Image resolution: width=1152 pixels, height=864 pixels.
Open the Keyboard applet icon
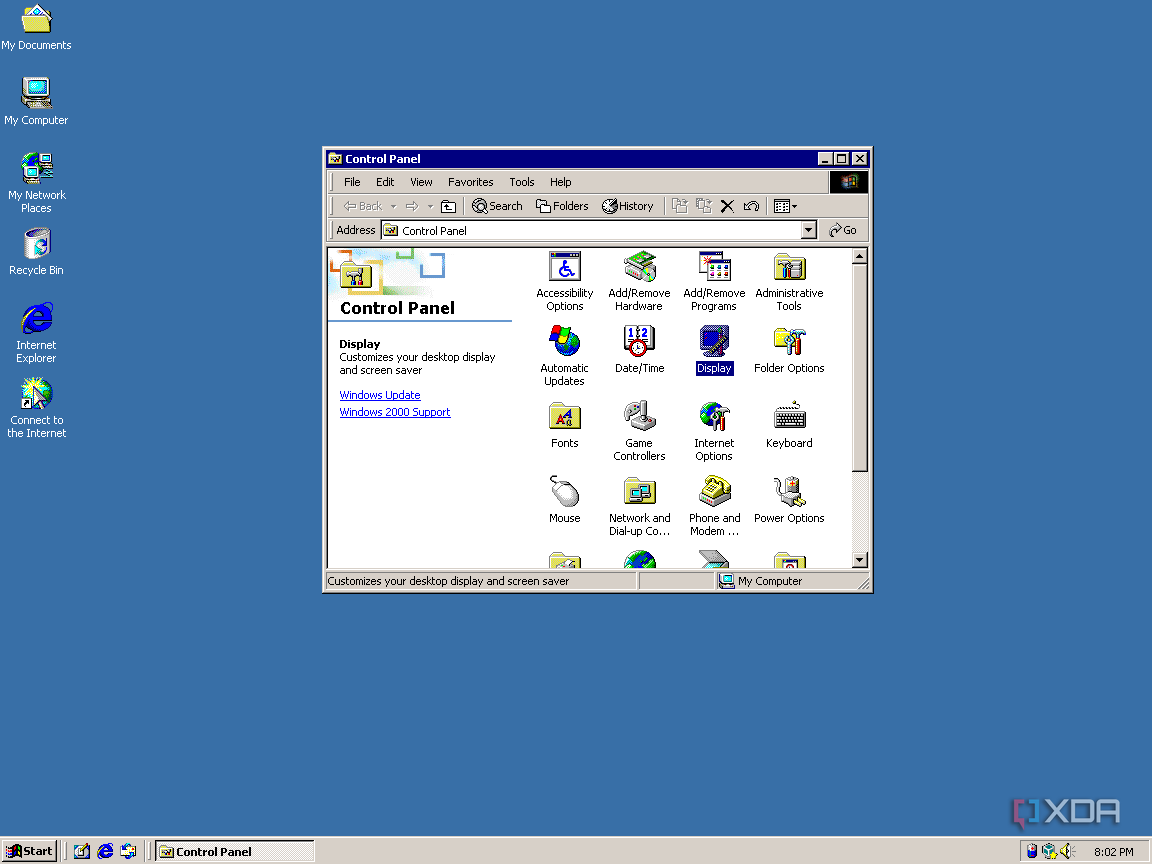[789, 417]
